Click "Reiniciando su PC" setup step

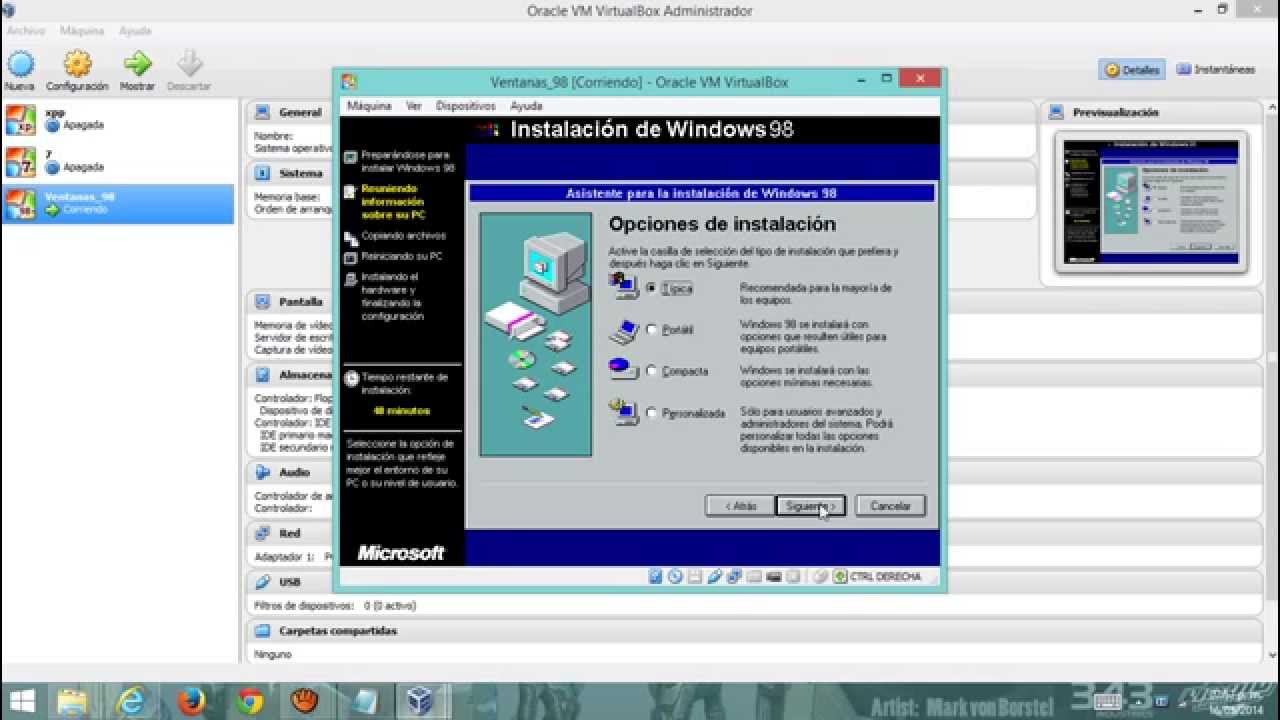[402, 256]
